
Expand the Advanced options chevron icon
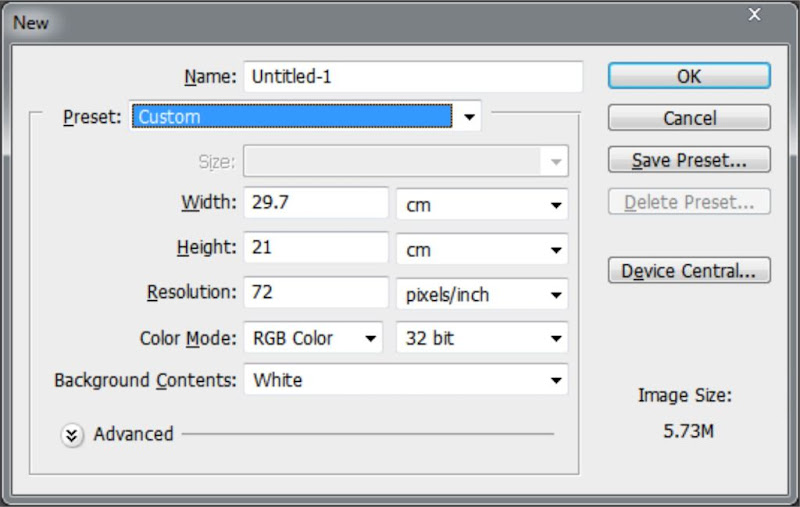click(x=72, y=435)
